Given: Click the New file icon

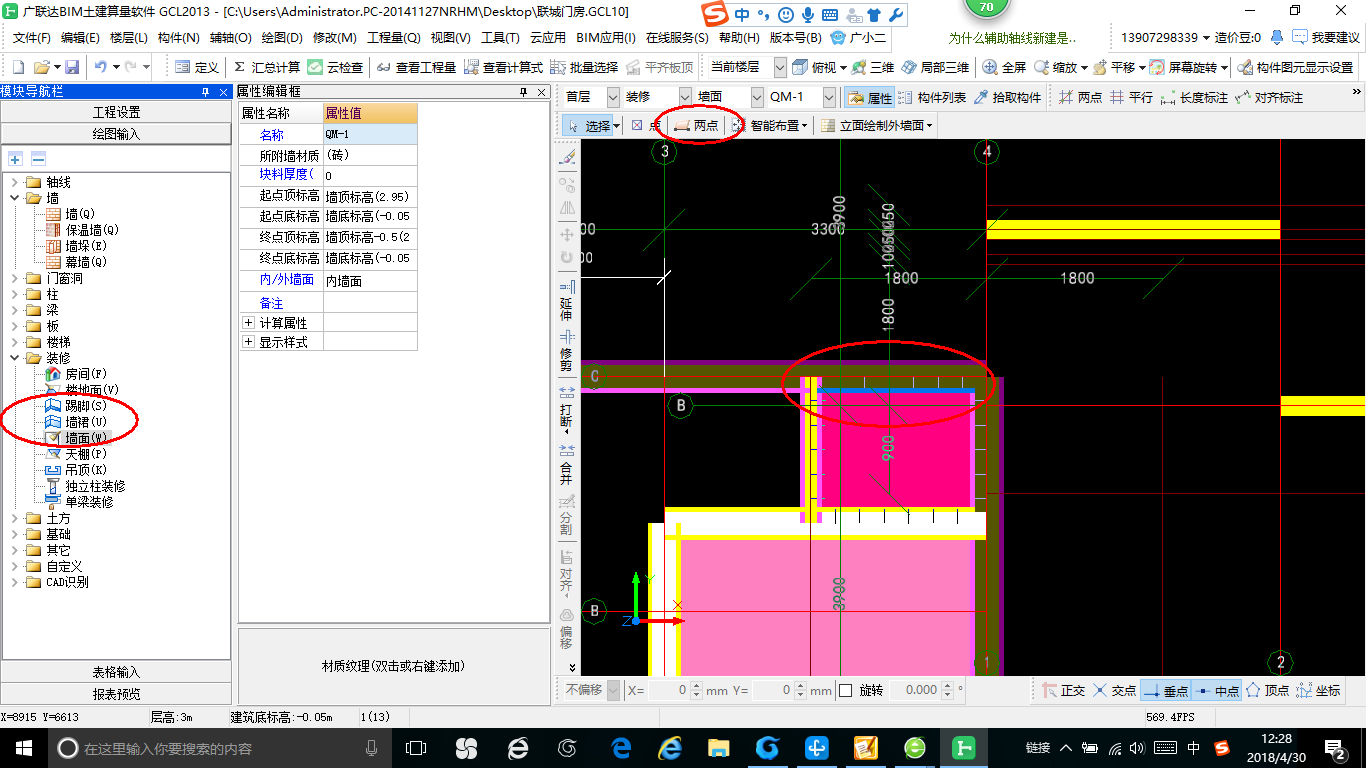Looking at the screenshot, I should click(x=18, y=67).
